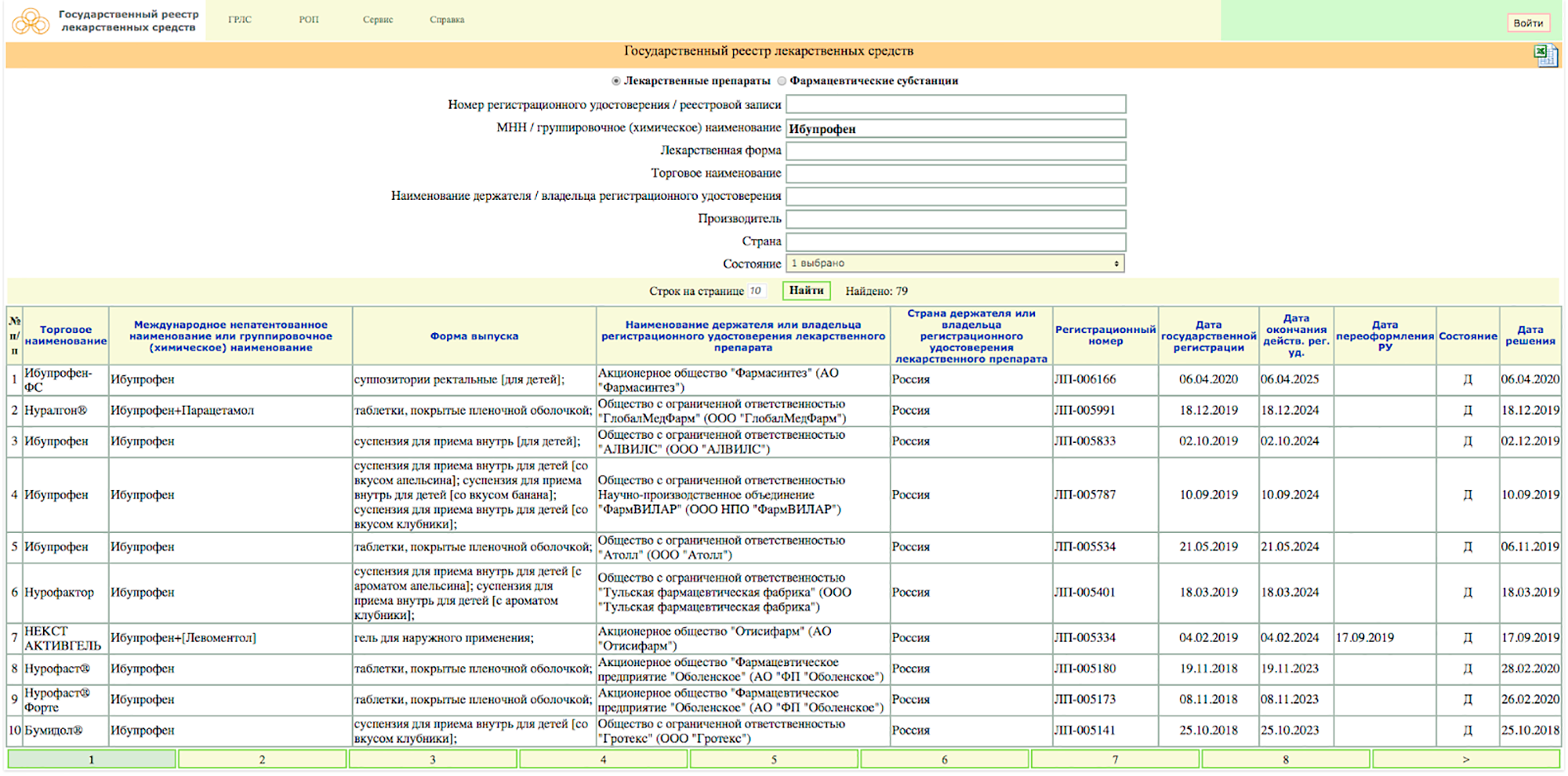Click the Войти button
Viewport: 1568px width, 776px height.
coord(1528,23)
